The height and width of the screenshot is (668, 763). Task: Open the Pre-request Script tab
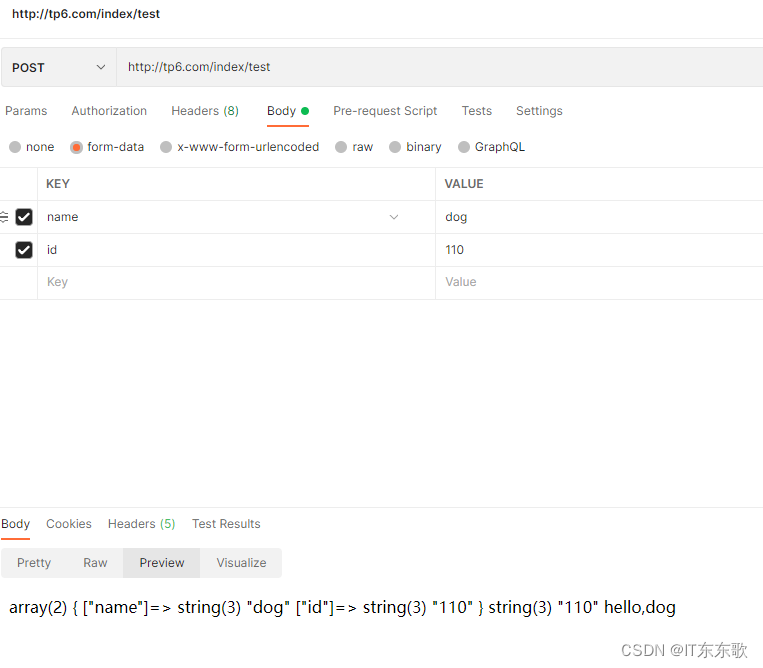point(385,111)
